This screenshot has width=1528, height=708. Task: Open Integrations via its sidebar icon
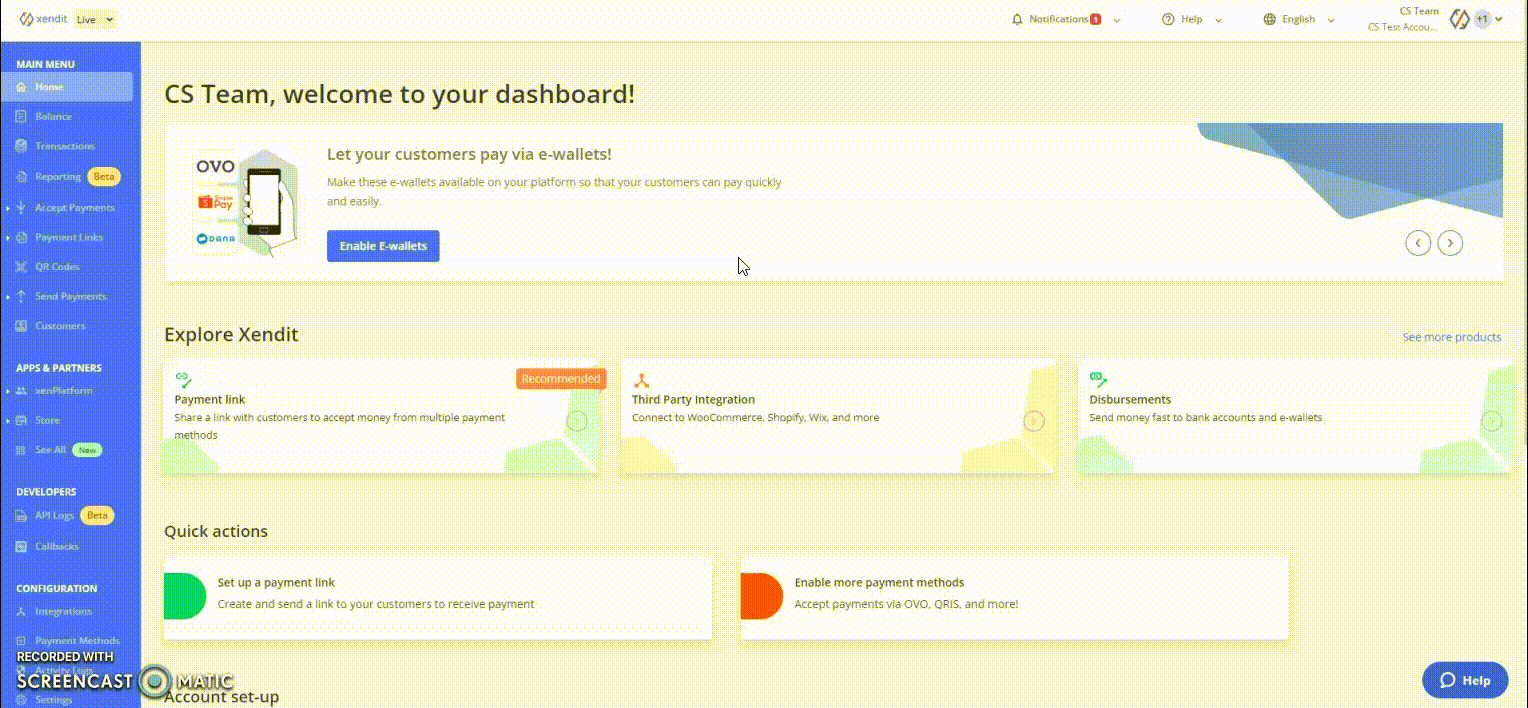pyautogui.click(x=22, y=611)
